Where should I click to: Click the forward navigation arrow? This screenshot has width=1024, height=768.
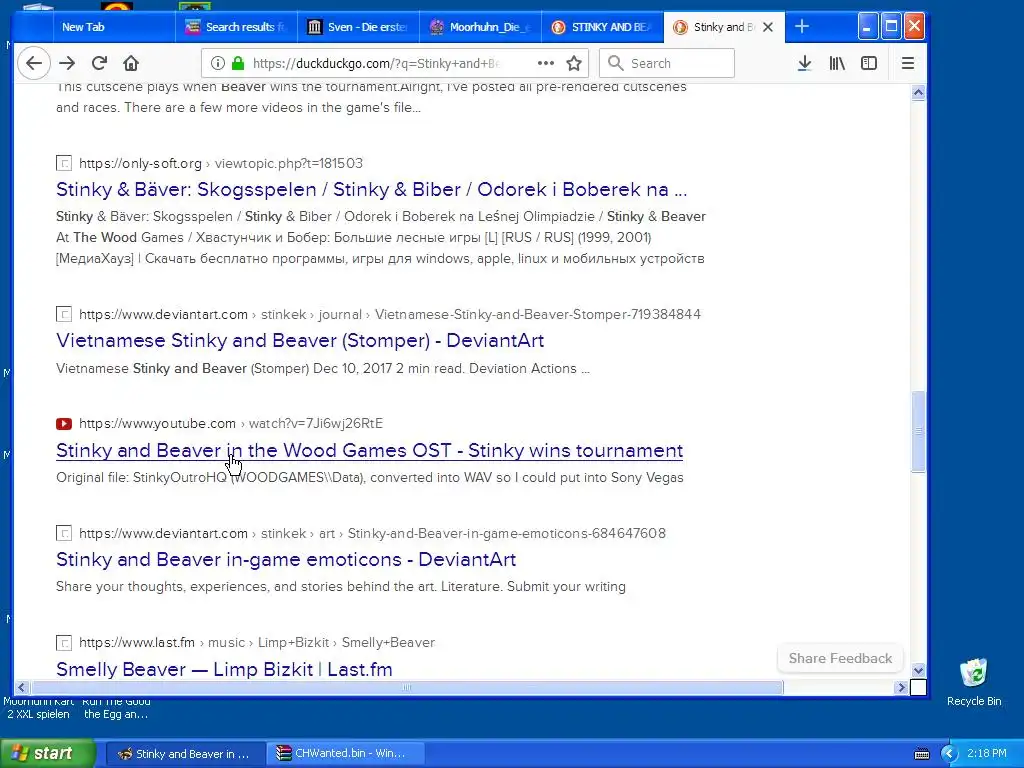(67, 63)
